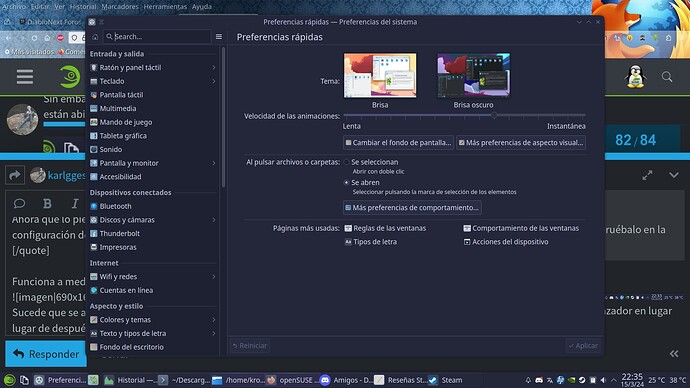Open Firefox Ver menu
Image resolution: width=690 pixels, height=388 pixels.
pos(59,7)
